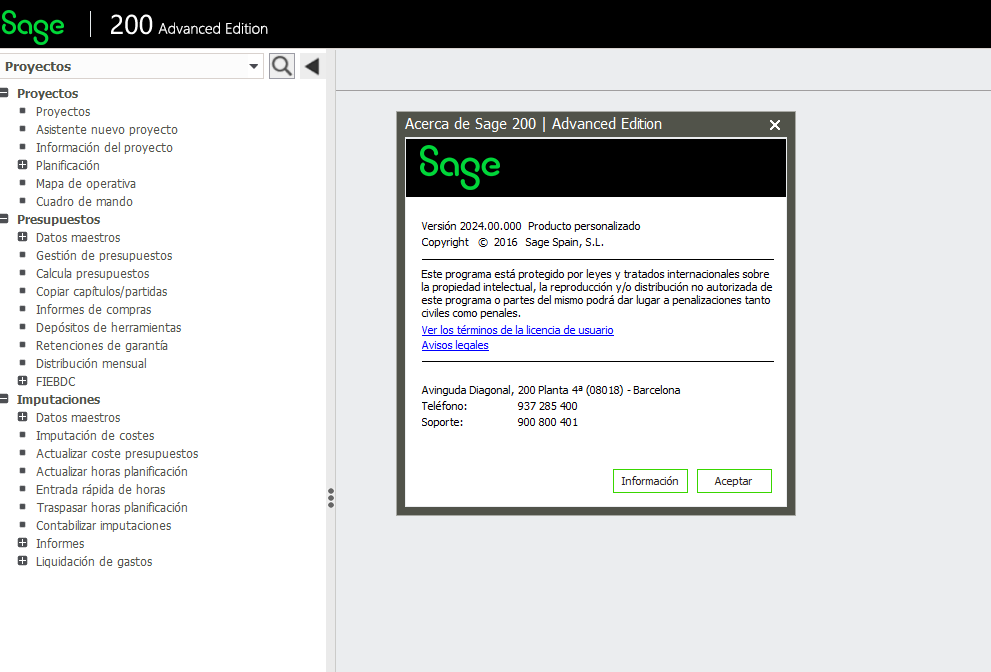Collapse the Presupuestos tree group

pos(4,219)
